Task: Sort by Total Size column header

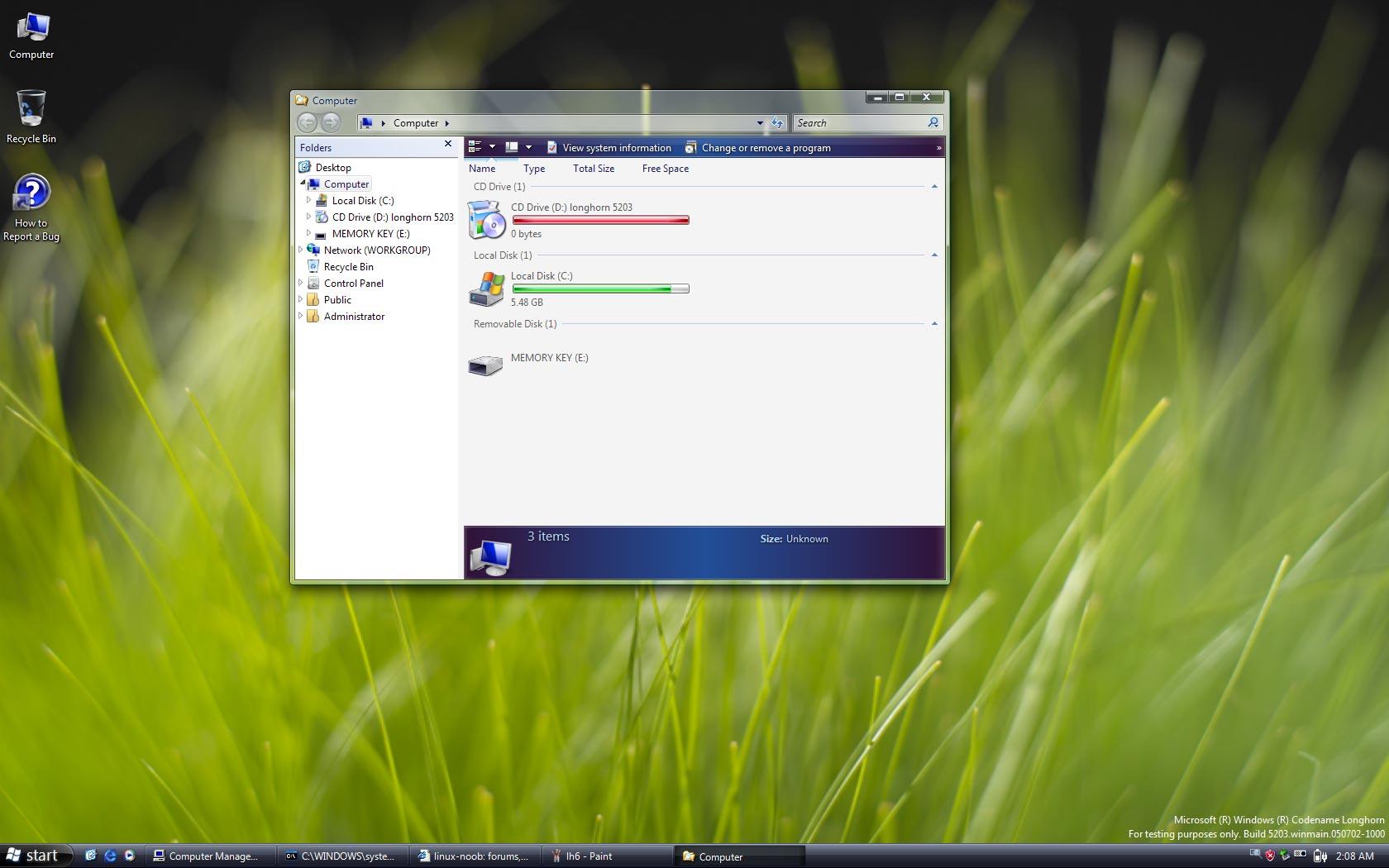Action: [594, 169]
